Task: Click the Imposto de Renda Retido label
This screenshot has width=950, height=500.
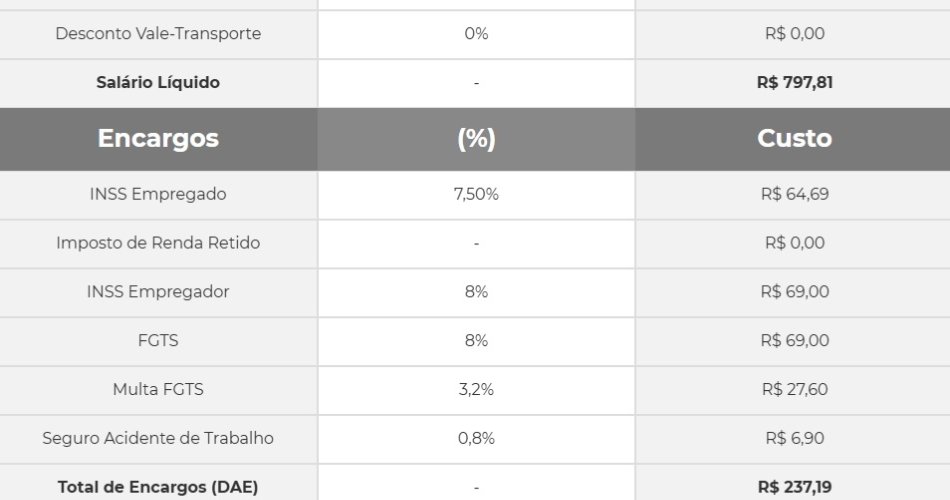Action: pyautogui.click(x=158, y=243)
